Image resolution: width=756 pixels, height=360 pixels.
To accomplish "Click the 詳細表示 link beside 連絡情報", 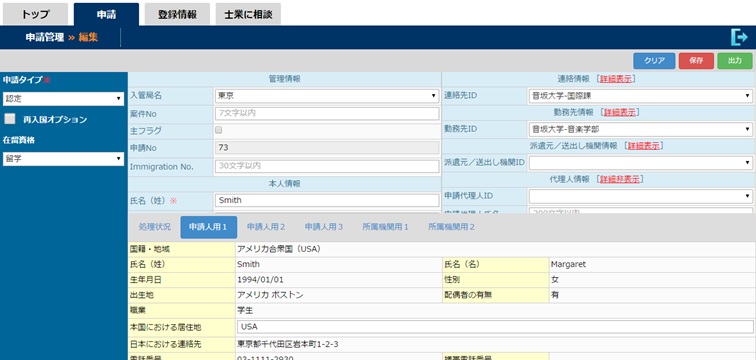I will coord(615,79).
